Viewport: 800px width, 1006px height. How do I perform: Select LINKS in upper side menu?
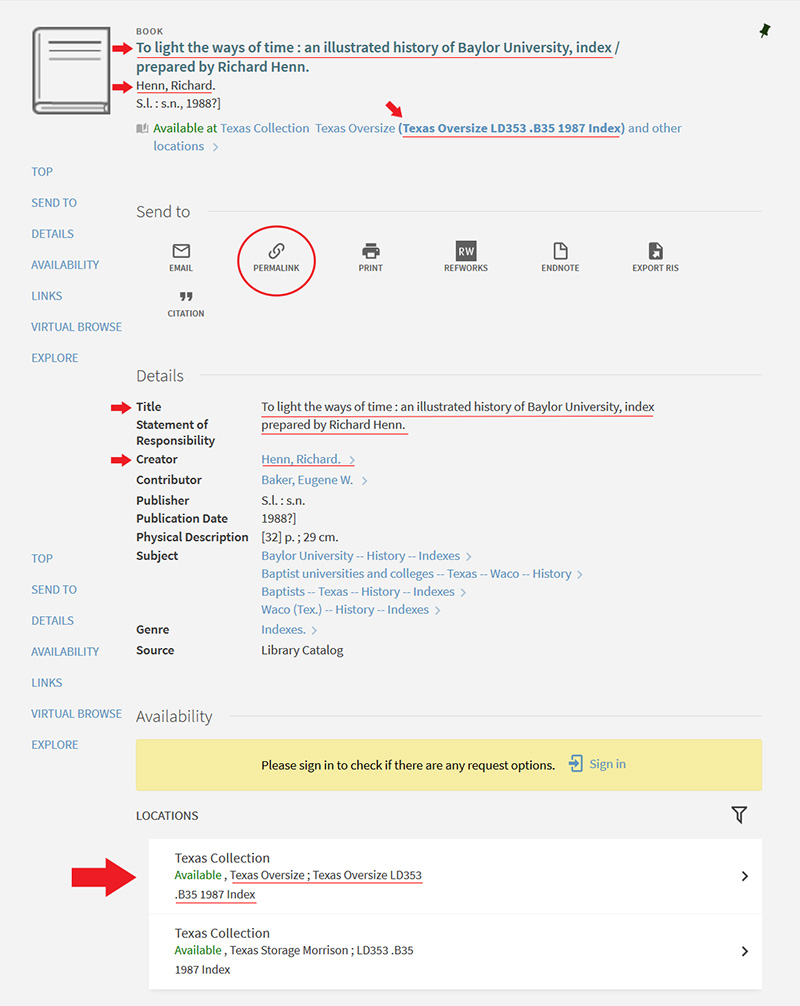(x=47, y=296)
